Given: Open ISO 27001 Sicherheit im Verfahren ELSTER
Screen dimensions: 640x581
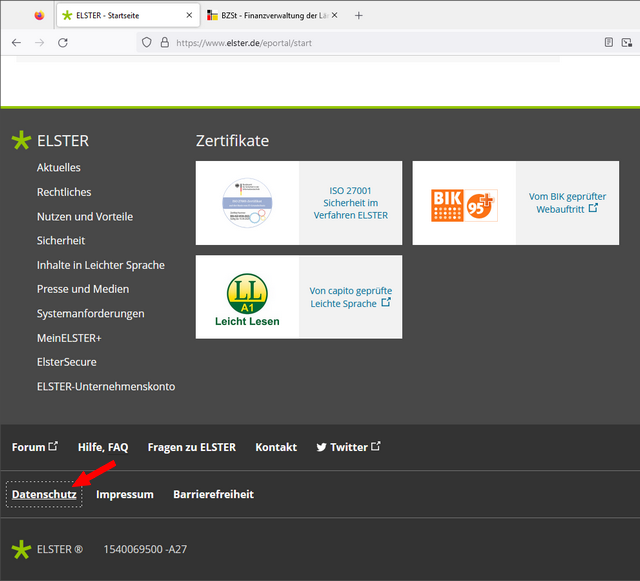Looking at the screenshot, I should click(x=351, y=203).
